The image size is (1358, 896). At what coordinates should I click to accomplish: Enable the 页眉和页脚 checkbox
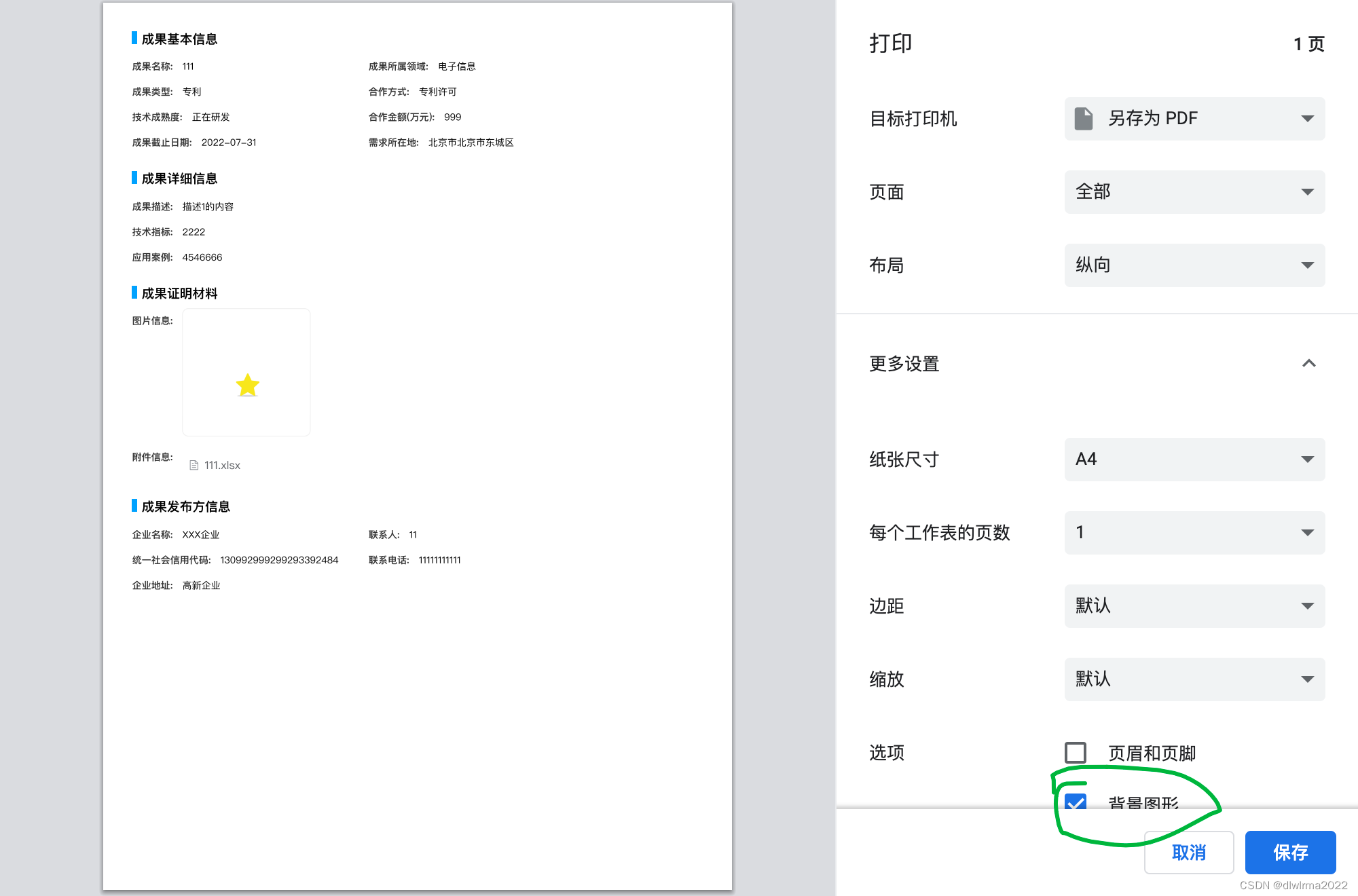coord(1076,753)
